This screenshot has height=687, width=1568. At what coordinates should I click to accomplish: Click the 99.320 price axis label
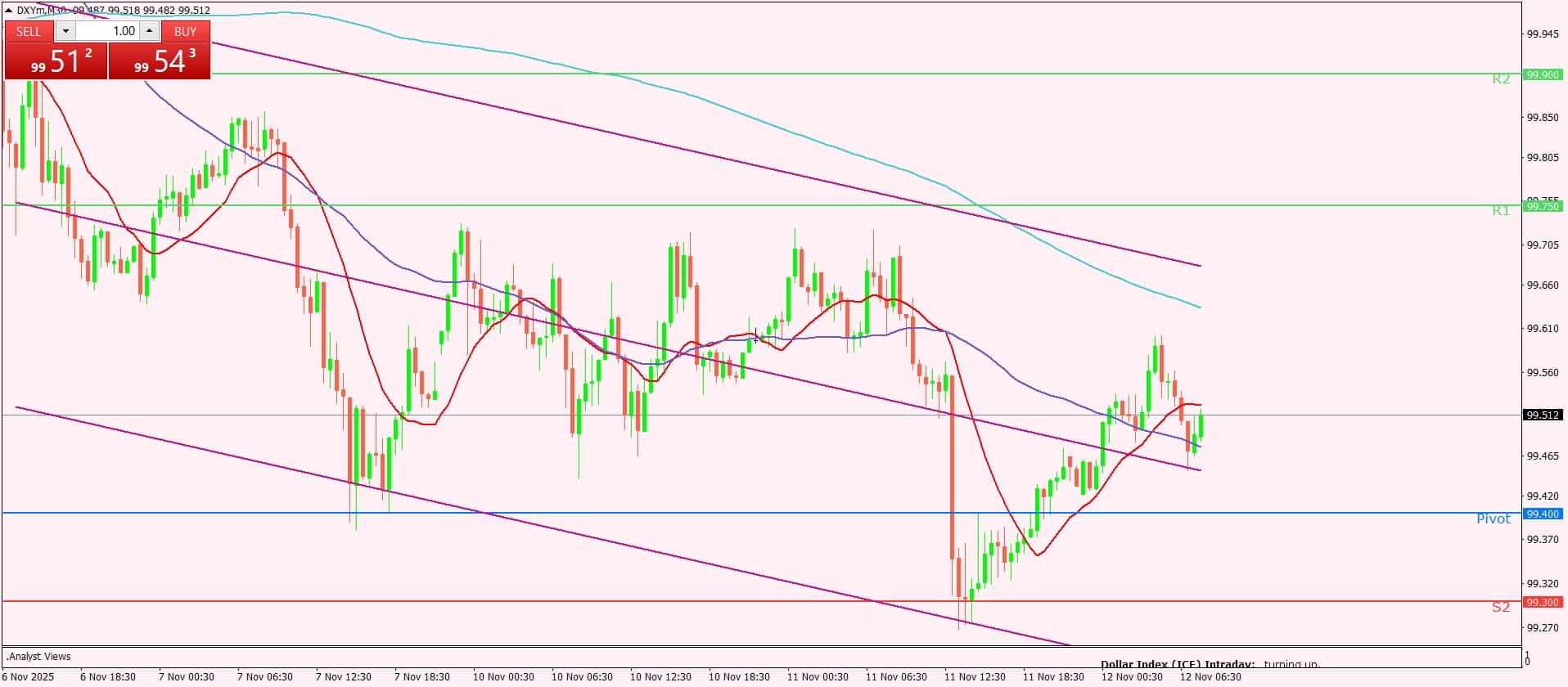pos(1543,583)
